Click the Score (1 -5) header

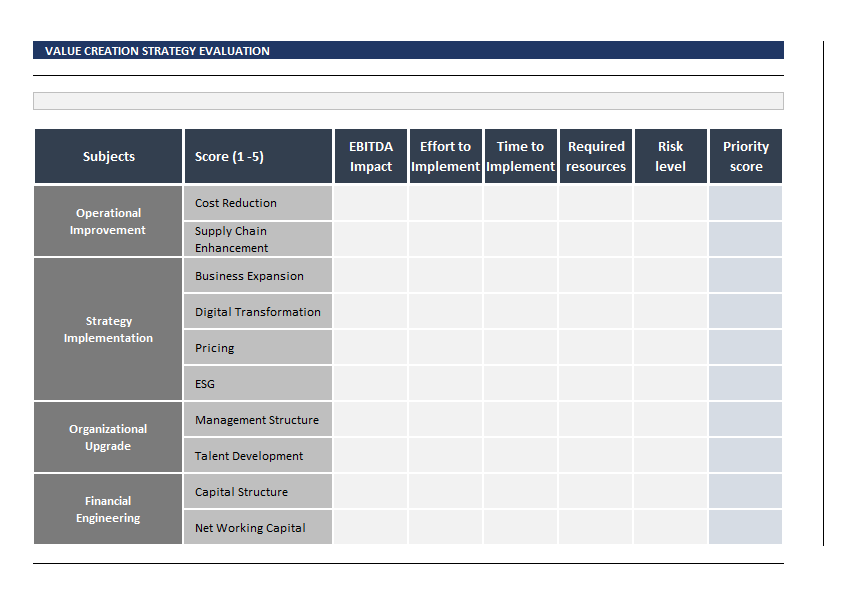click(x=258, y=156)
